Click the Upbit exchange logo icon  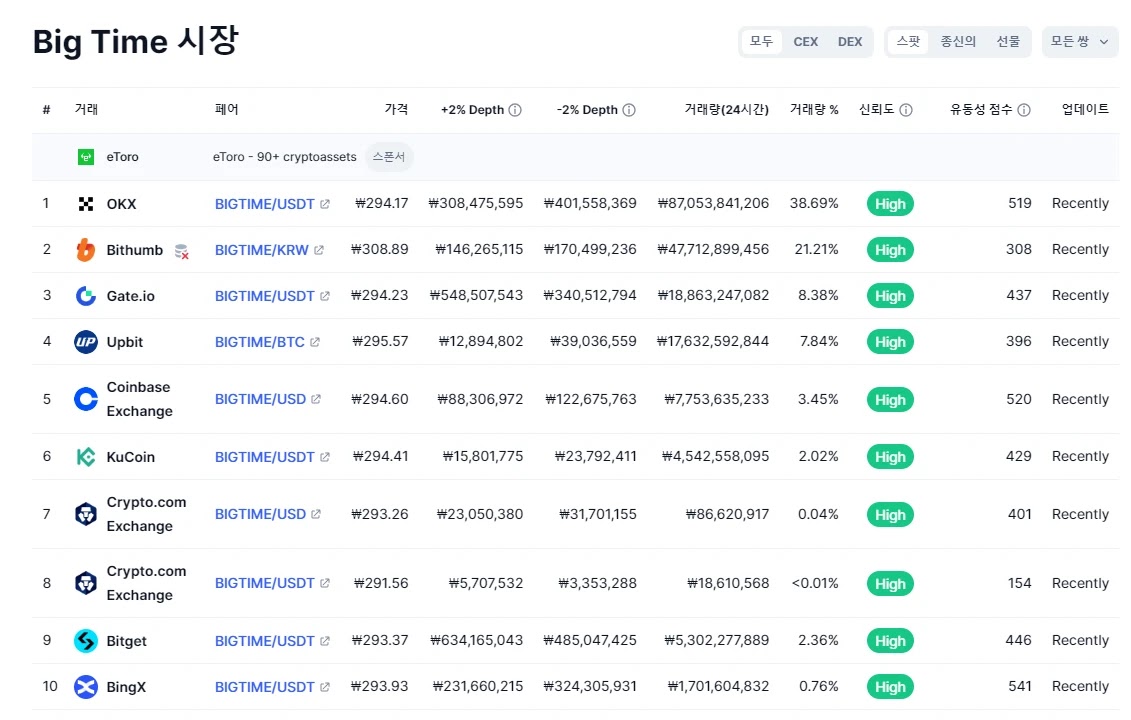[x=86, y=342]
